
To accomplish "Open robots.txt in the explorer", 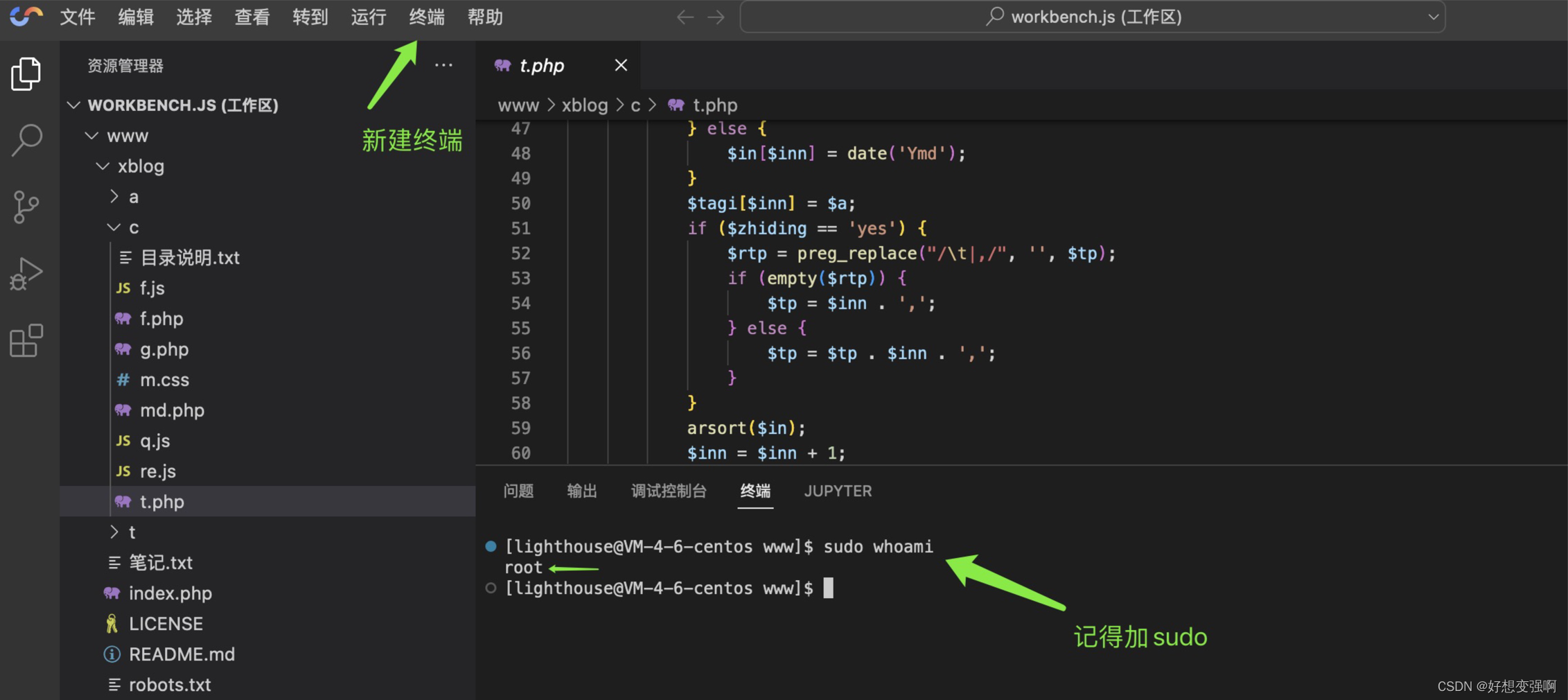I will (x=267, y=685).
